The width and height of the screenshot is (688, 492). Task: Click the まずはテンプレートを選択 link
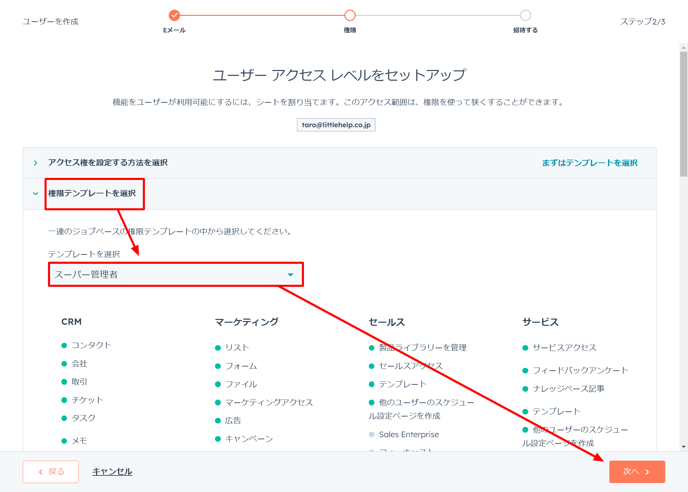tap(589, 163)
